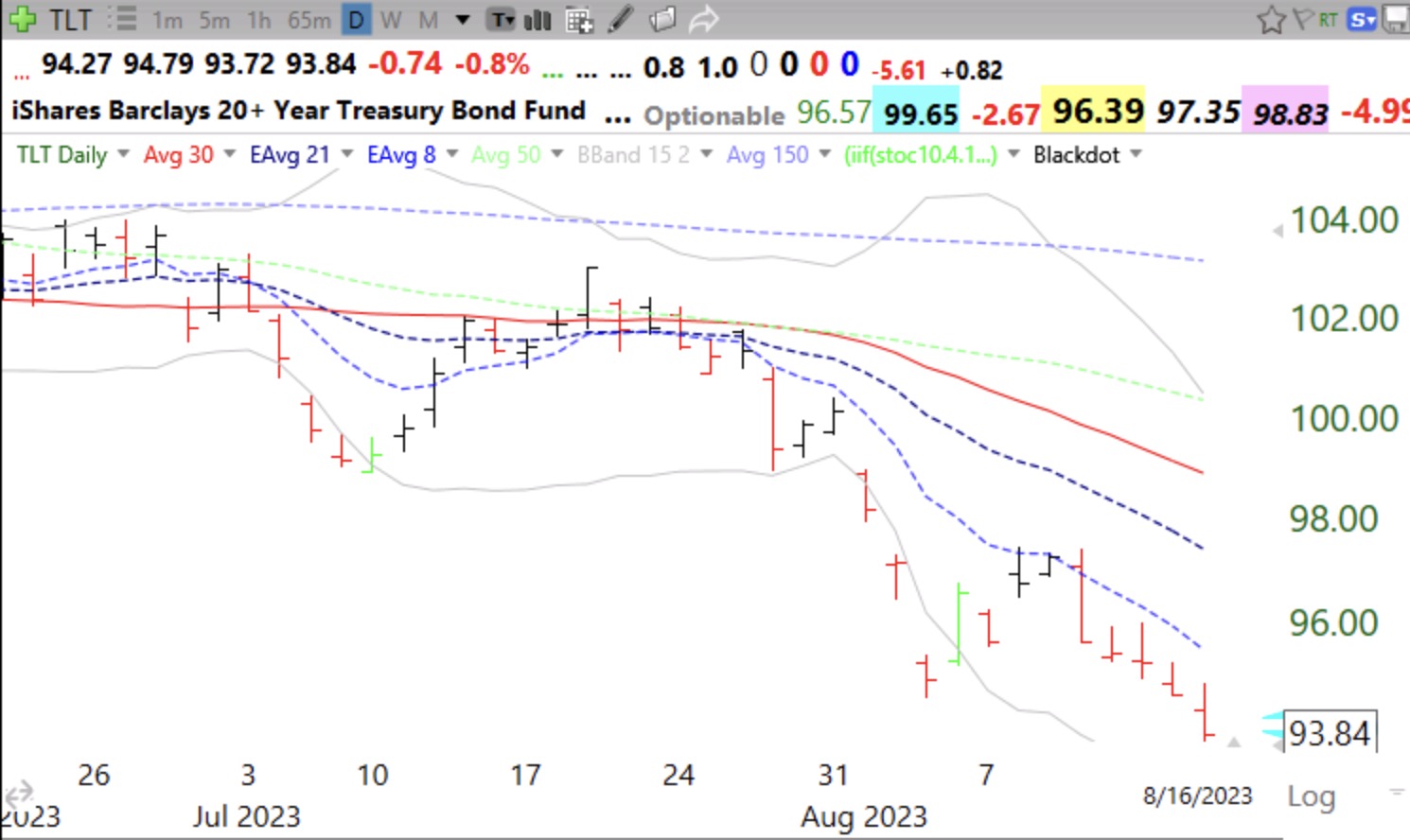Select the D daily timeframe
The height and width of the screenshot is (840, 1410).
pos(356,20)
